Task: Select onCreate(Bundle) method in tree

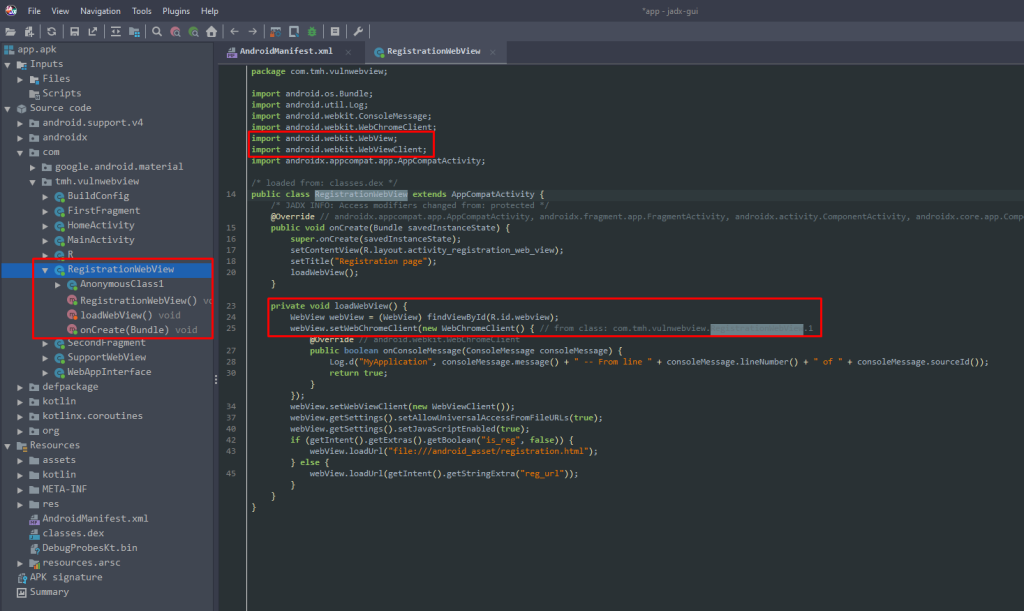Action: [x=138, y=330]
